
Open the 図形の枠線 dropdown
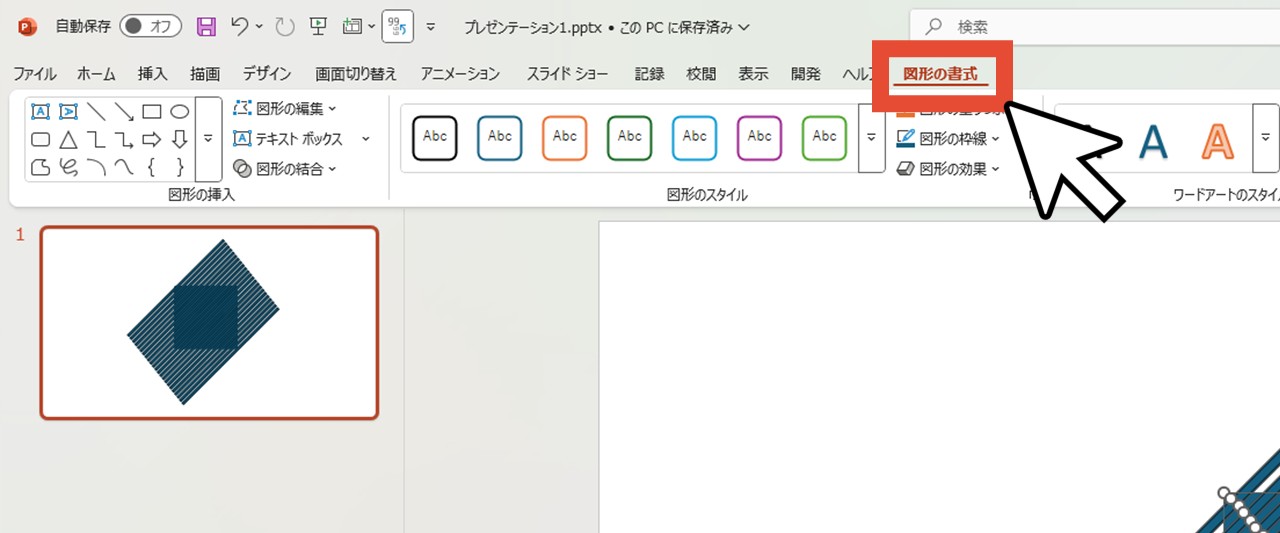[948, 139]
